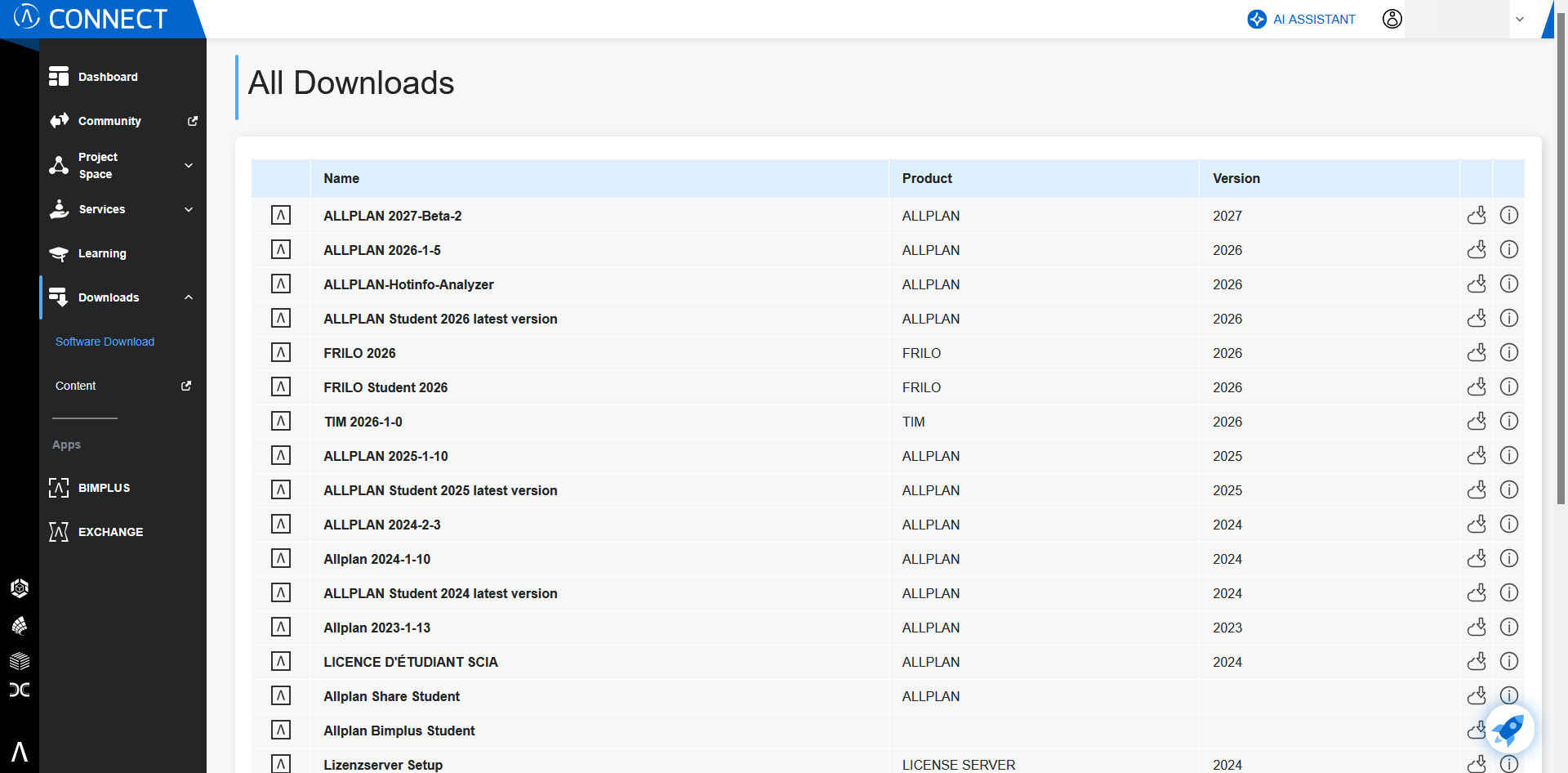Click the stacked layers icon in left rail
The image size is (1568, 773).
point(20,661)
